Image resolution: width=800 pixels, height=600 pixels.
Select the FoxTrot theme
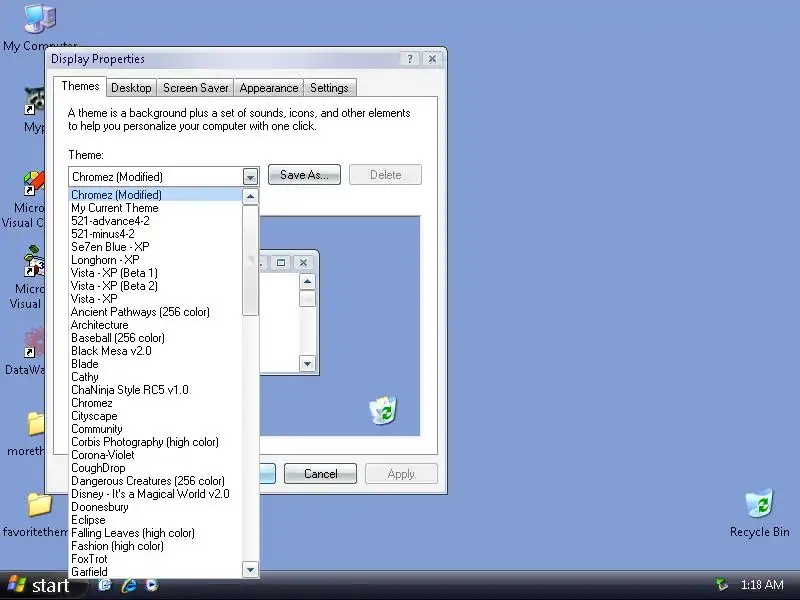tap(156, 559)
